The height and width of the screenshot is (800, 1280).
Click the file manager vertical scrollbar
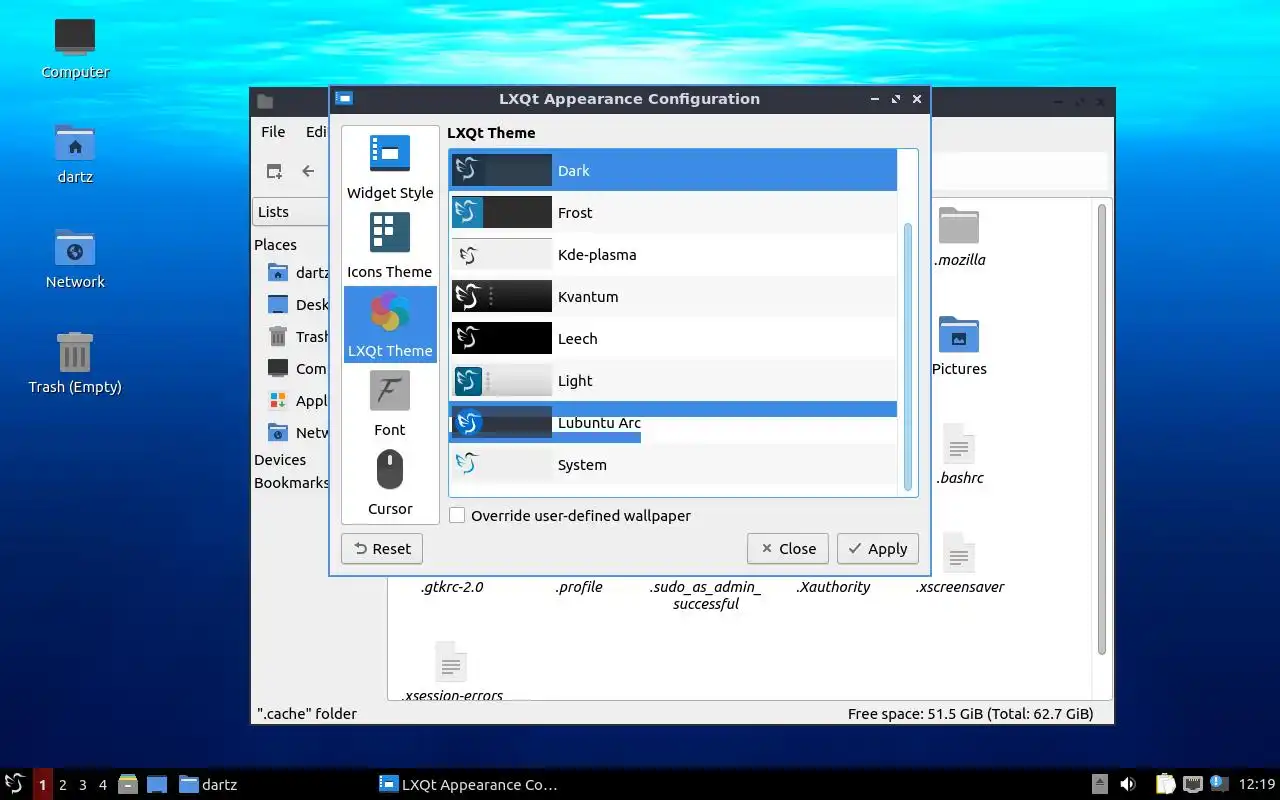1102,430
